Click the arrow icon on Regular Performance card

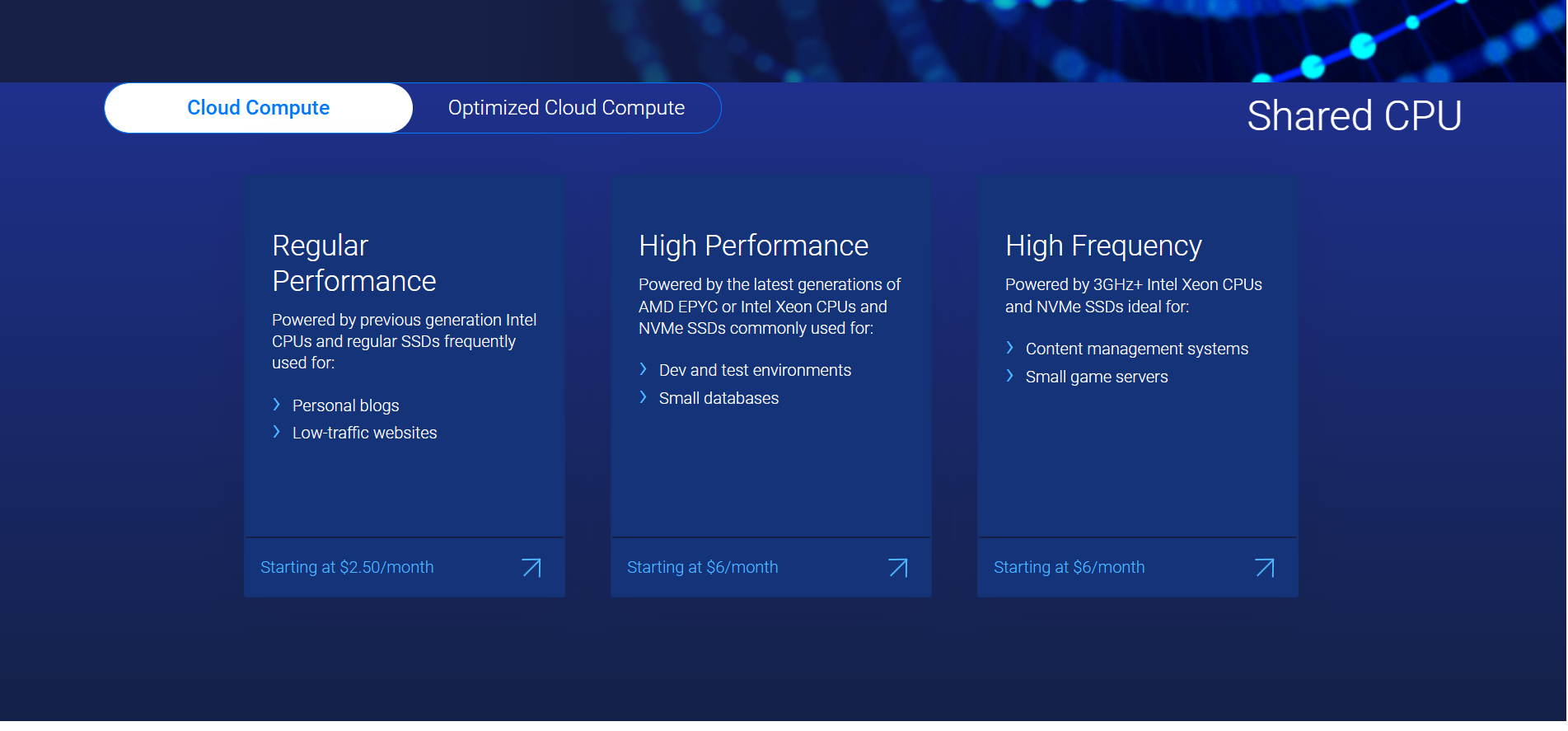click(531, 568)
